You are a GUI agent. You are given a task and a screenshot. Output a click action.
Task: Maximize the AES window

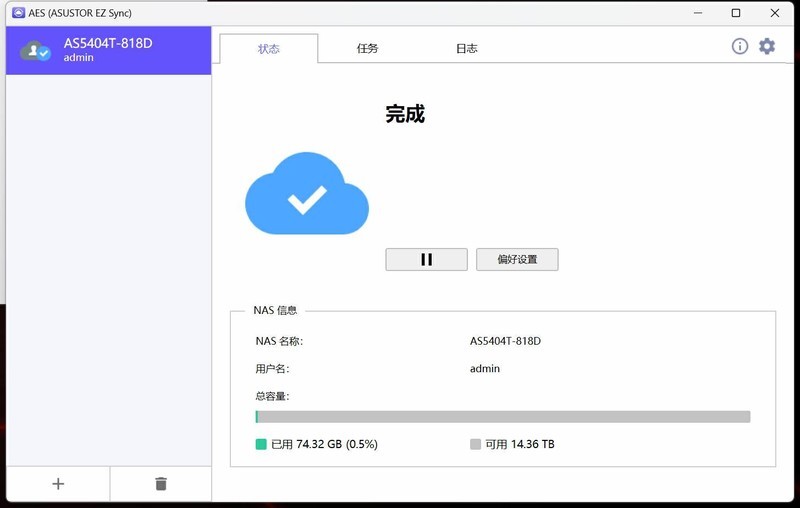coord(736,13)
